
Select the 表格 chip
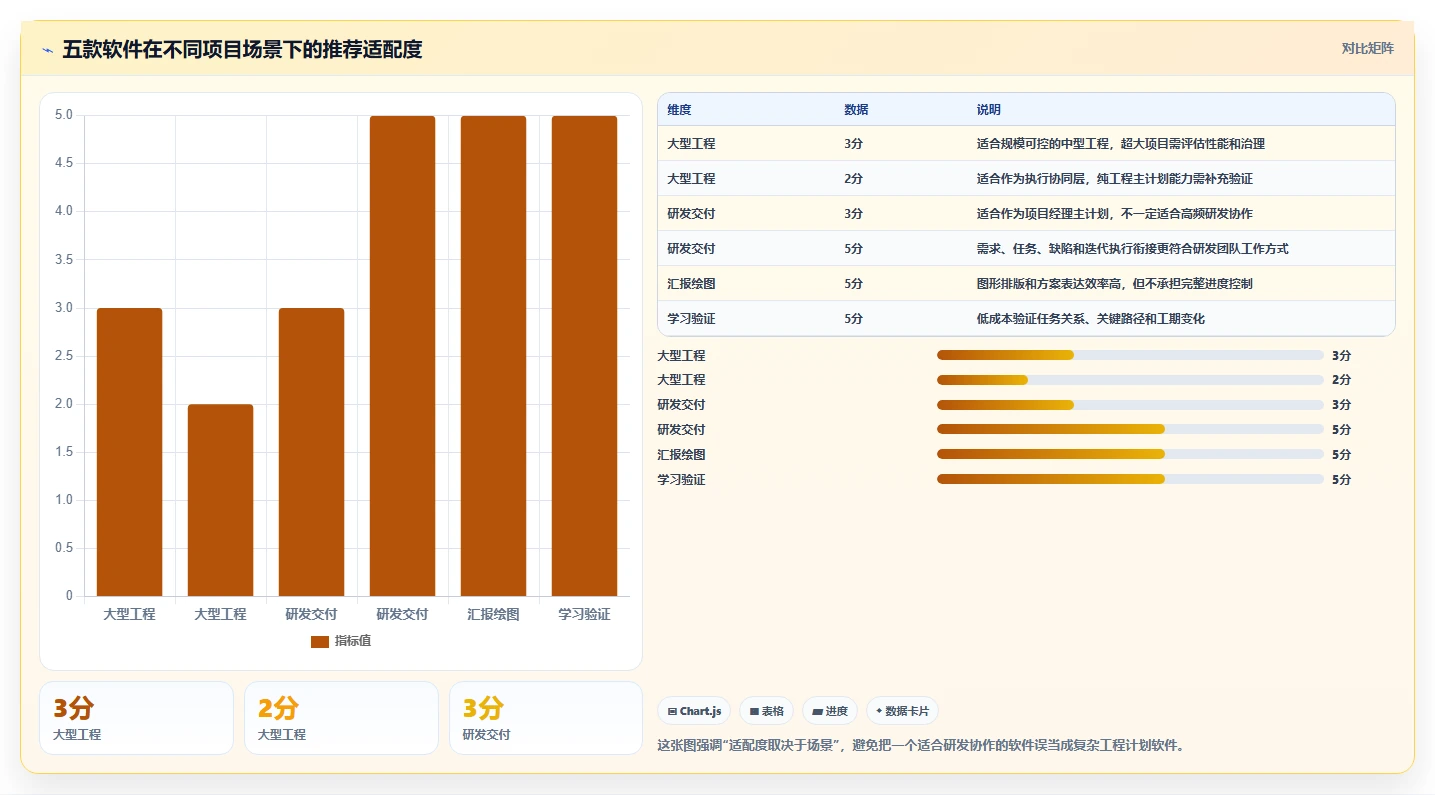[766, 711]
